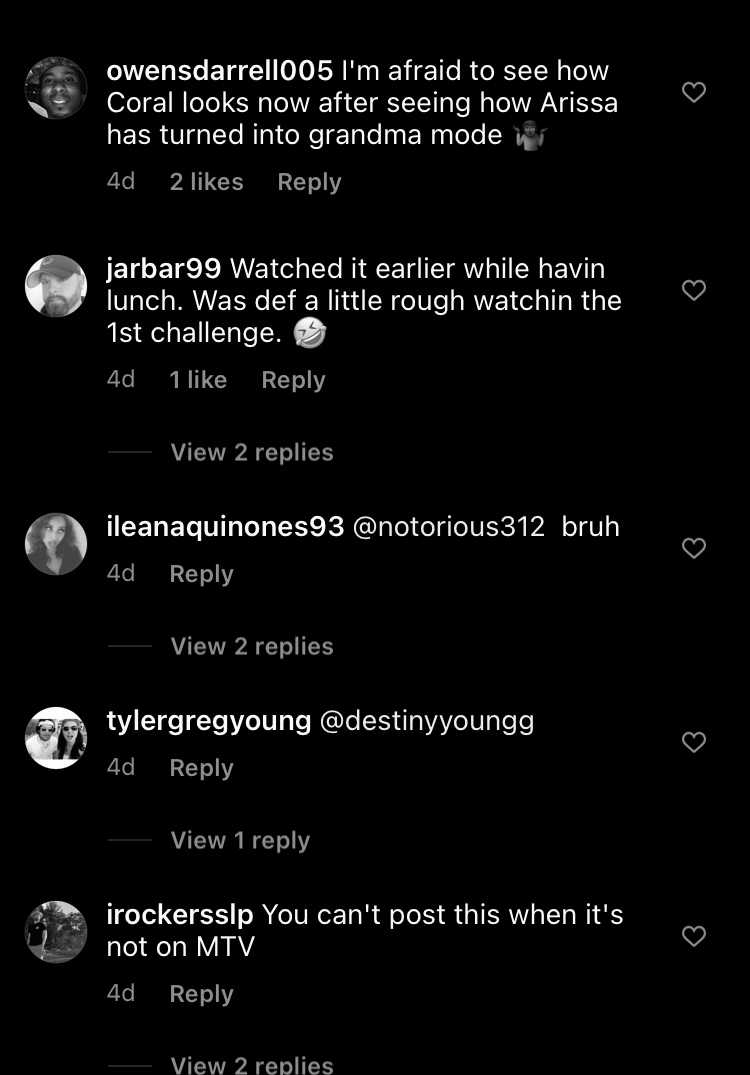Open ileanaquinones93's avatar
The height and width of the screenshot is (1075, 750).
click(x=56, y=544)
